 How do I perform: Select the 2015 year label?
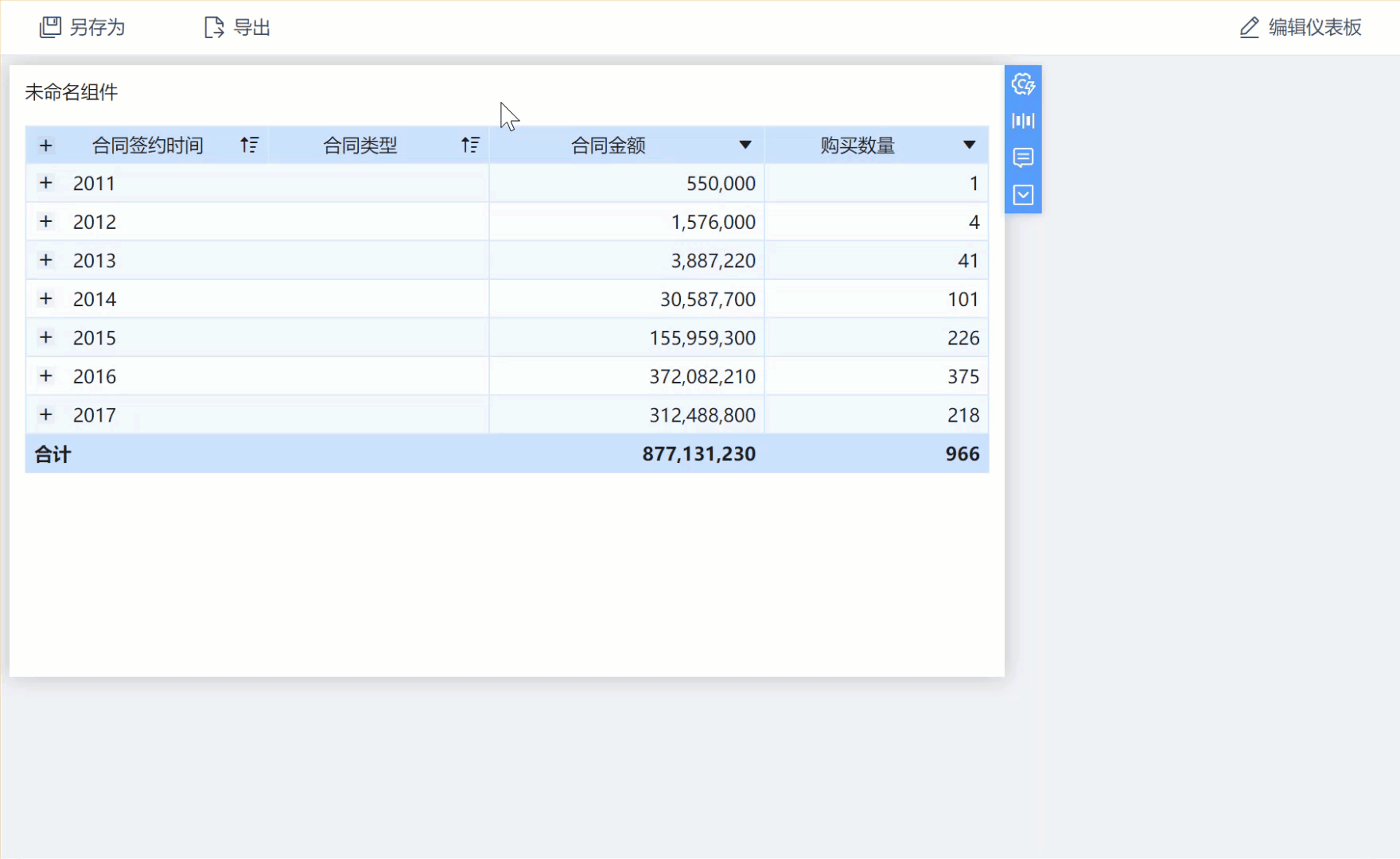95,338
